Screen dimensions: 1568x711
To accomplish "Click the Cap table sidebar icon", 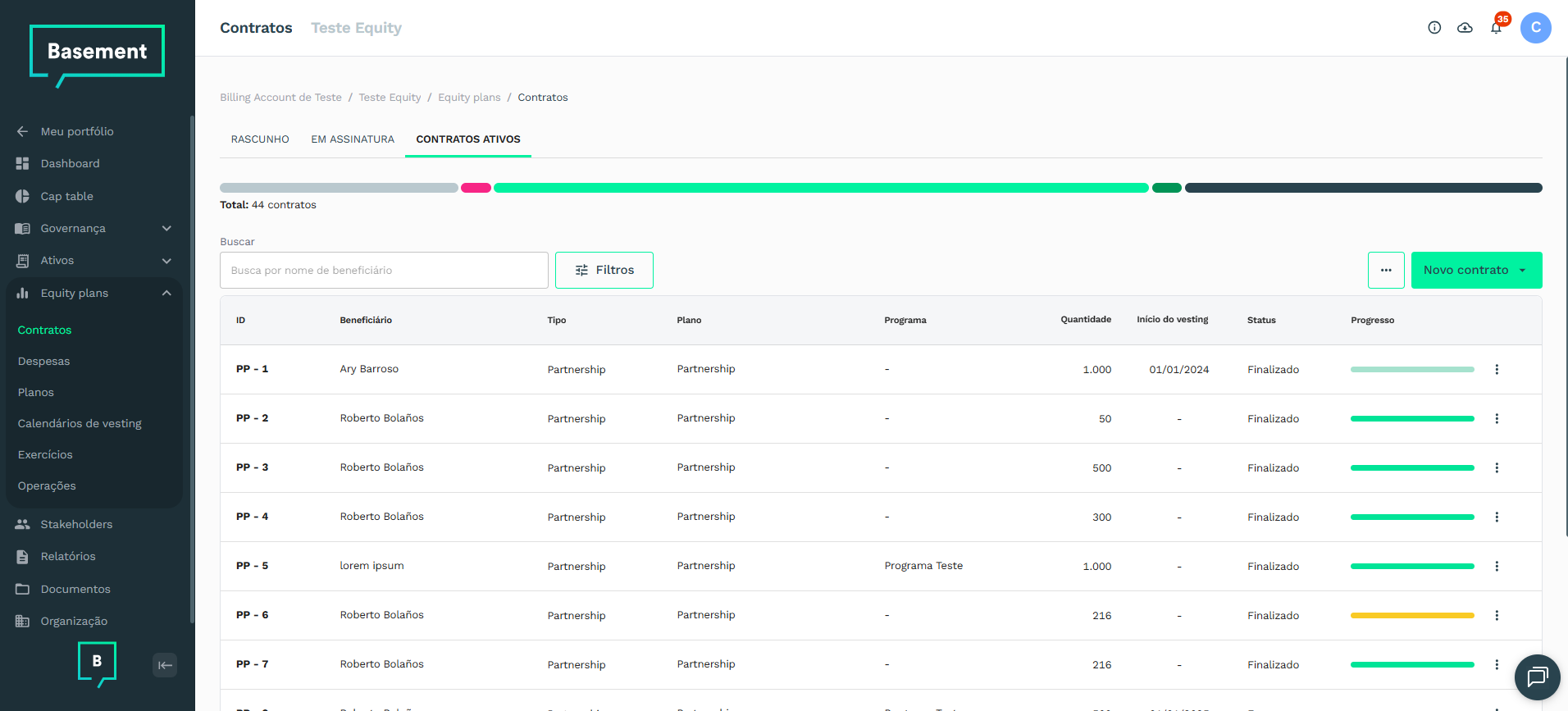I will coord(22,196).
